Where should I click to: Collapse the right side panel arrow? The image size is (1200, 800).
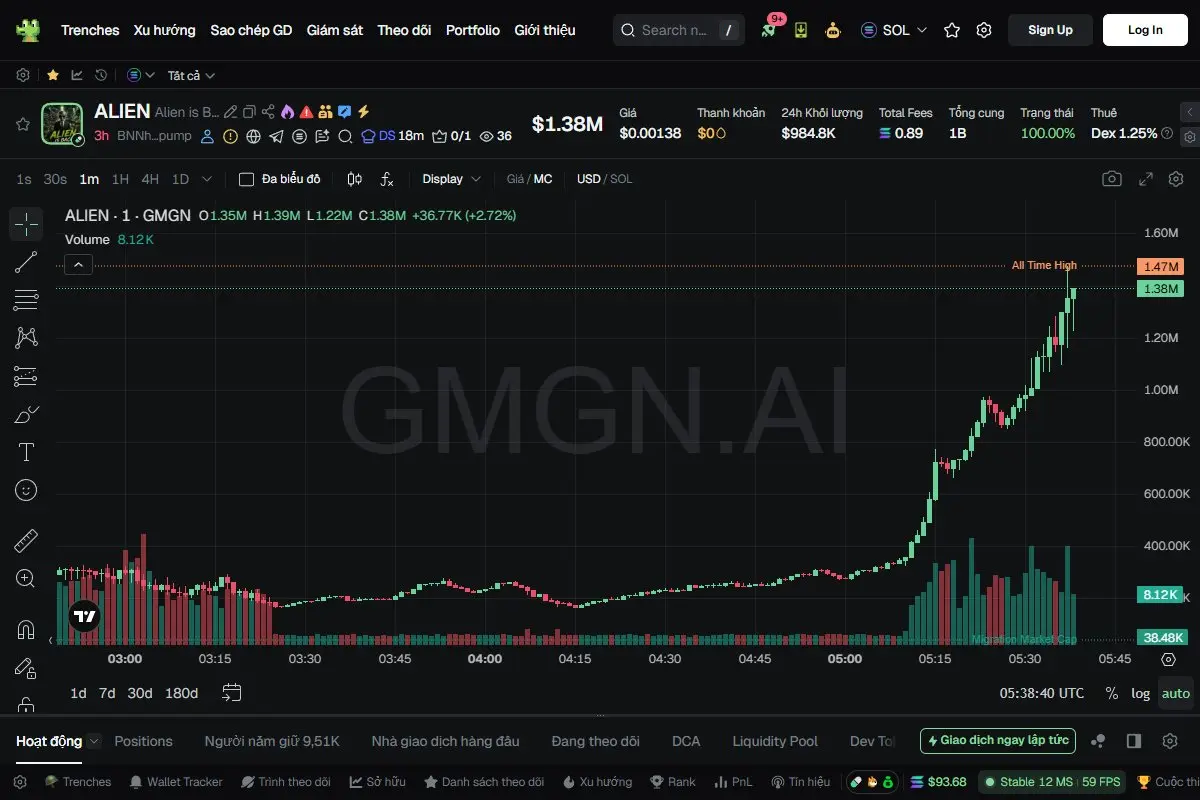point(1189,112)
